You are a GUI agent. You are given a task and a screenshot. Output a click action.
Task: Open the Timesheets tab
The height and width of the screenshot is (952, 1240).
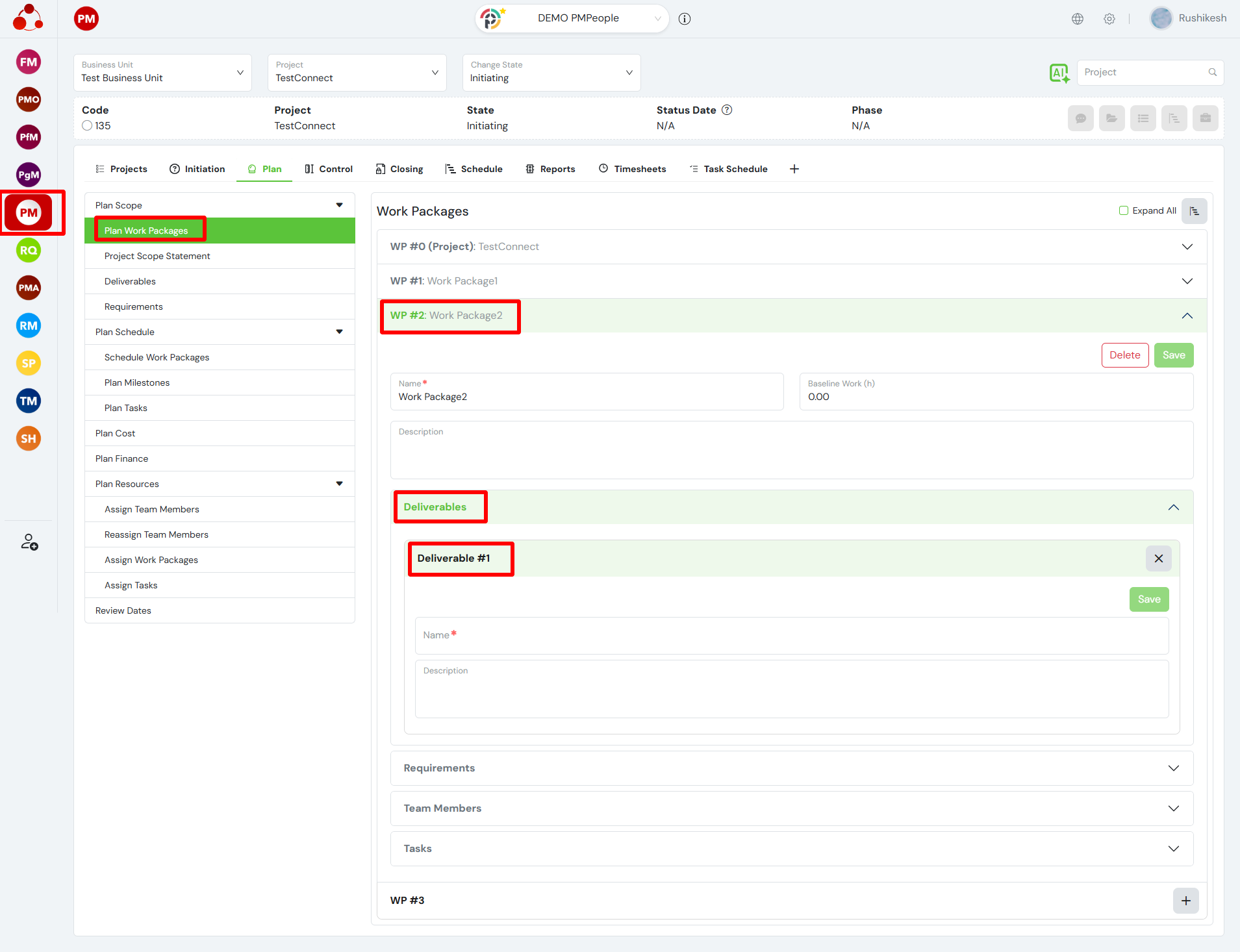pyautogui.click(x=633, y=169)
